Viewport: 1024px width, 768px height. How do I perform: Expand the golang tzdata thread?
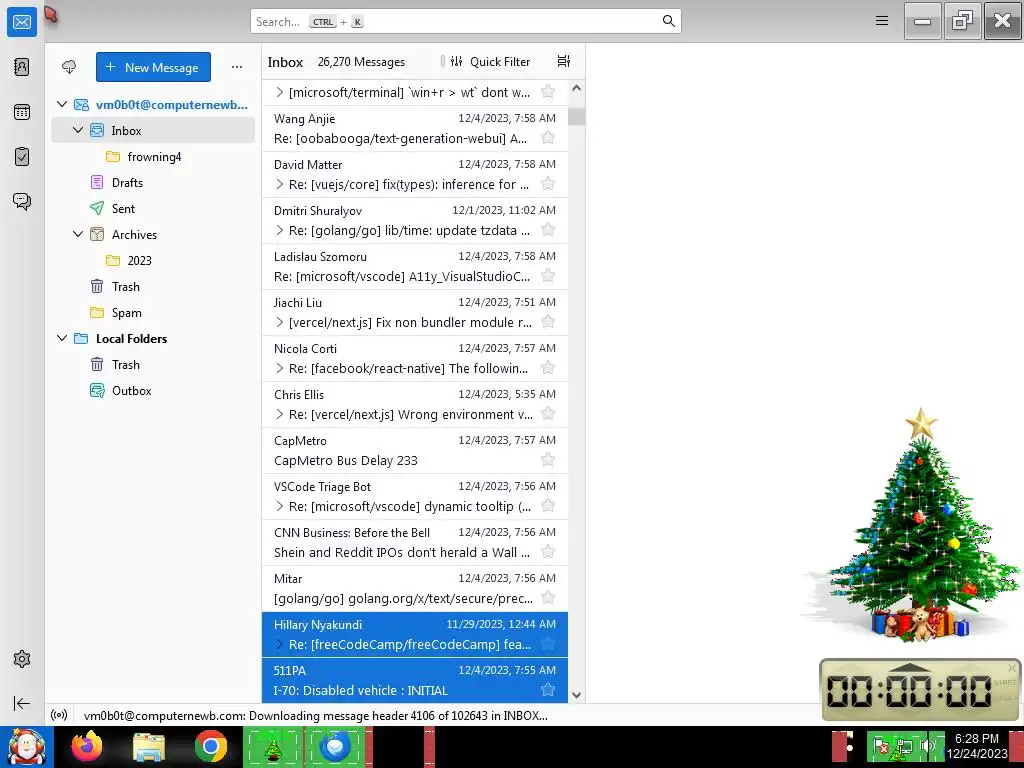280,231
